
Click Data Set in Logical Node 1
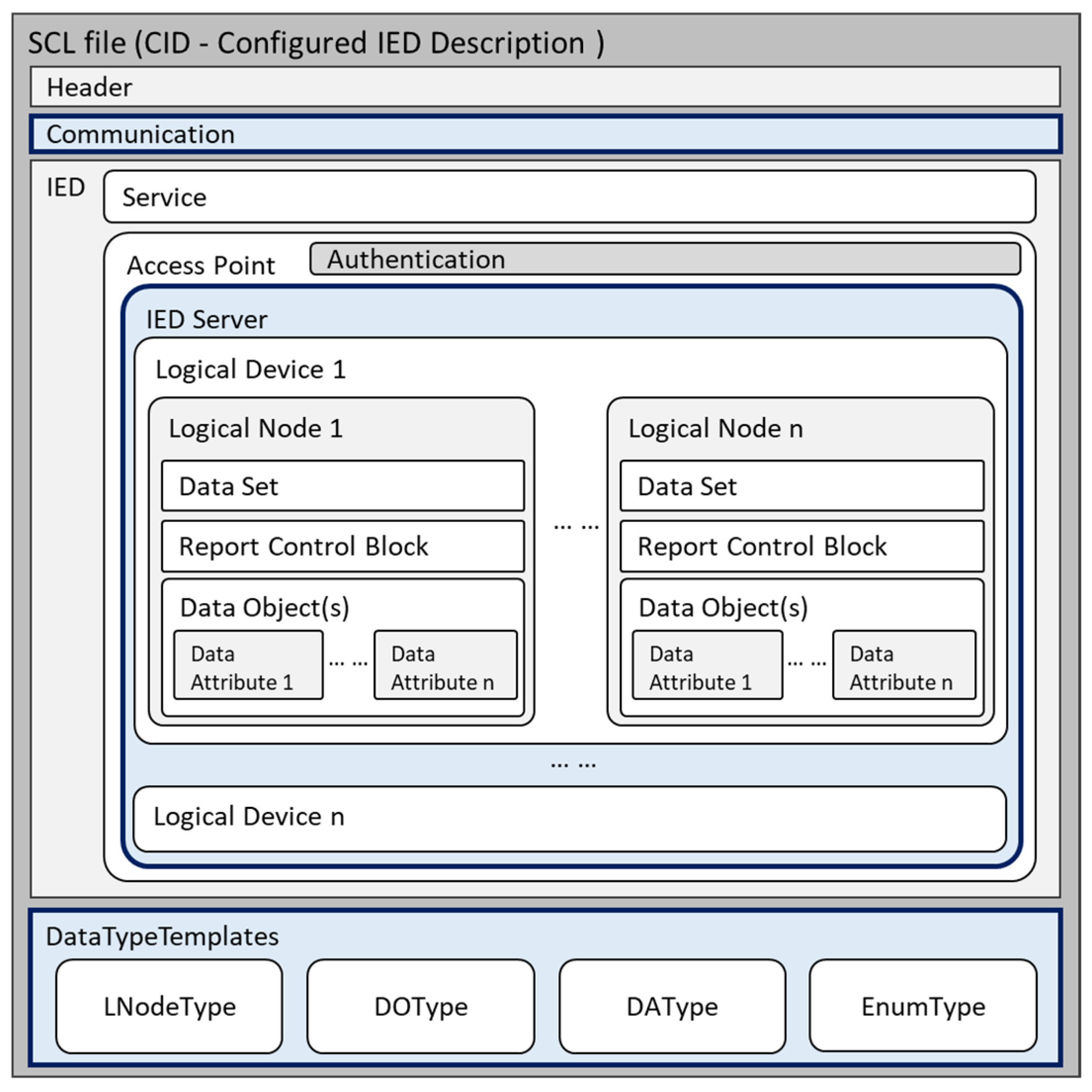[x=342, y=486]
